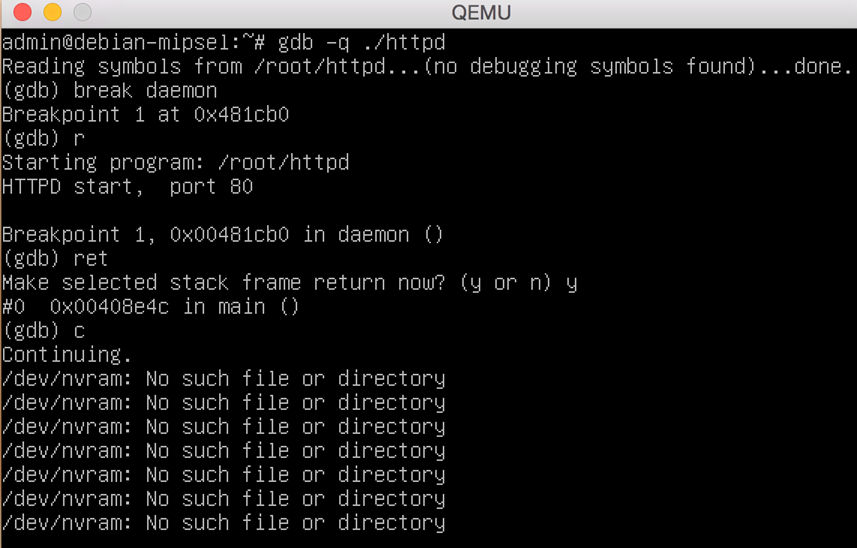Click the '(gdb) ret' command line

tap(55, 258)
